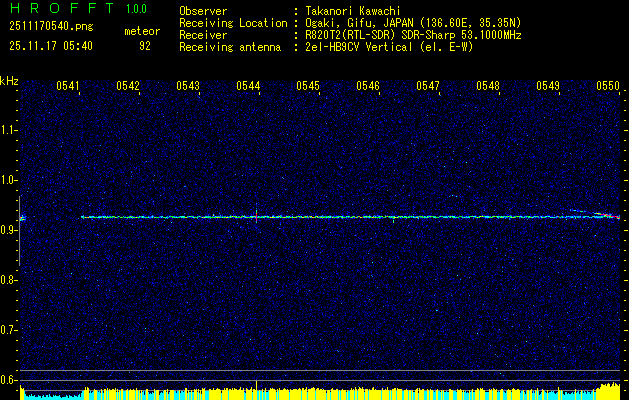
Task: Click the vertical grey bar beside 0.9 kHz
Action: click(x=19, y=231)
